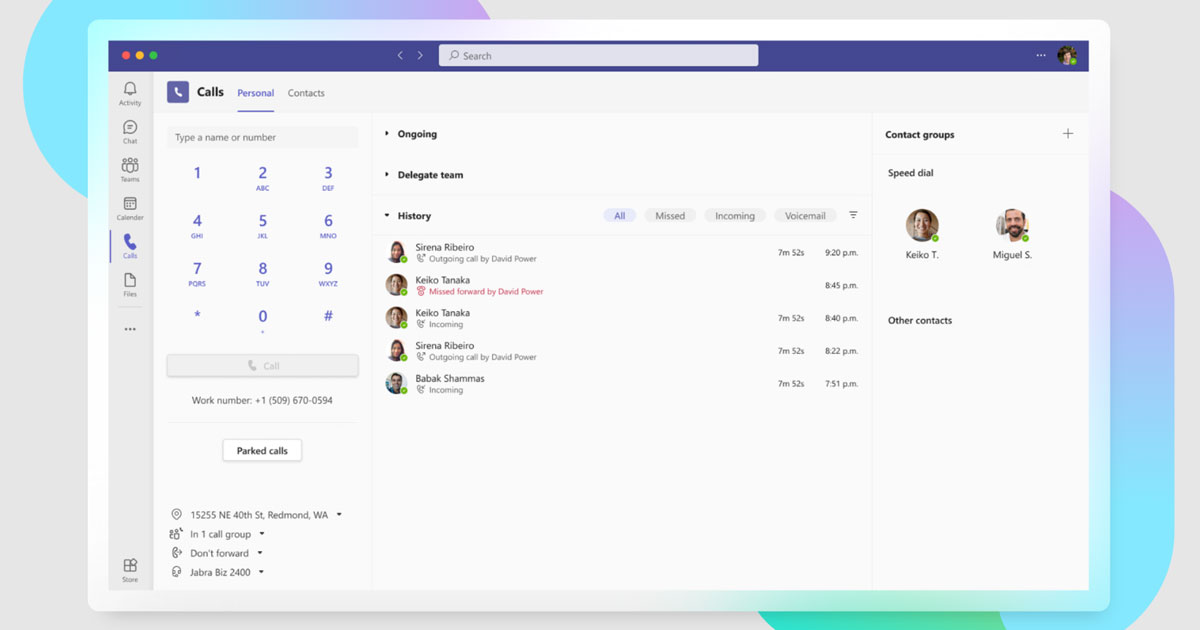
Task: Open the Calendar sidebar icon
Action: click(130, 208)
